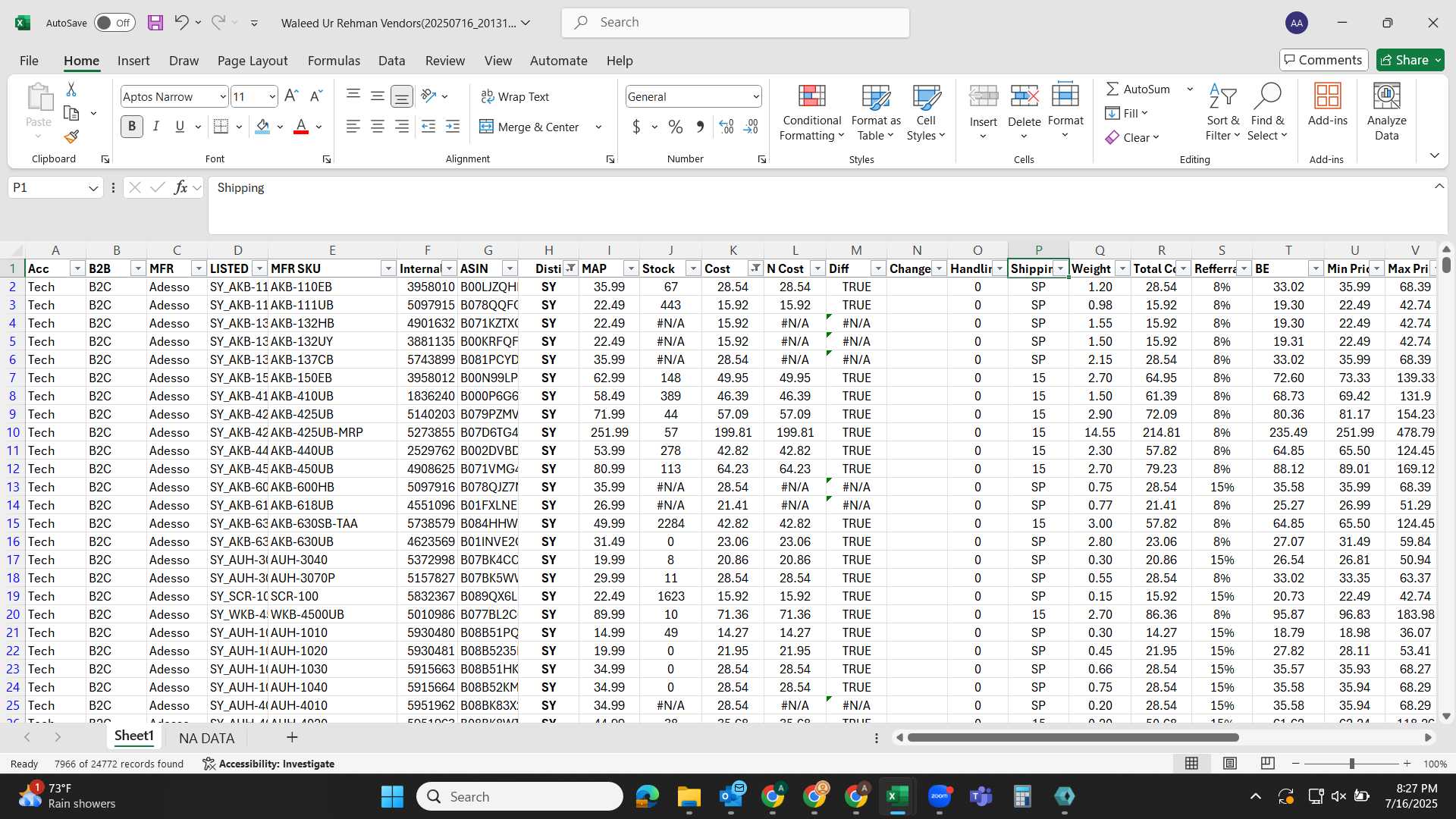
Task: Switch to Page Break Preview view
Action: (x=1267, y=763)
